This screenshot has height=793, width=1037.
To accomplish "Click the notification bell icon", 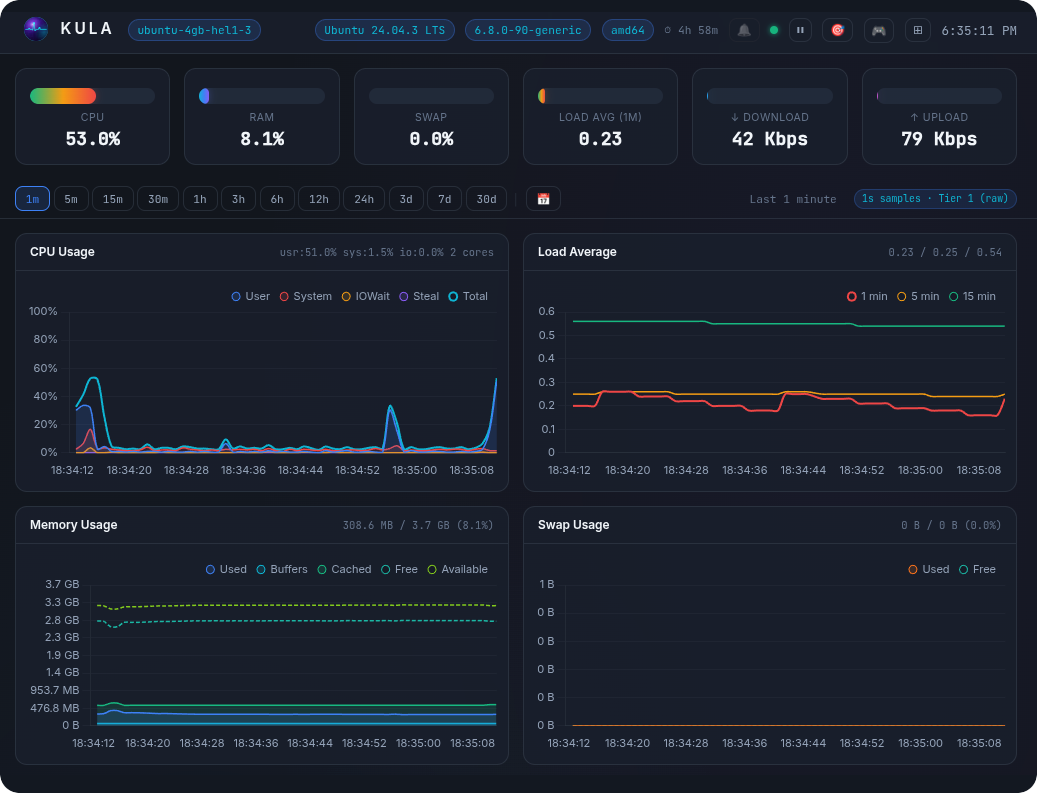I will pos(744,30).
